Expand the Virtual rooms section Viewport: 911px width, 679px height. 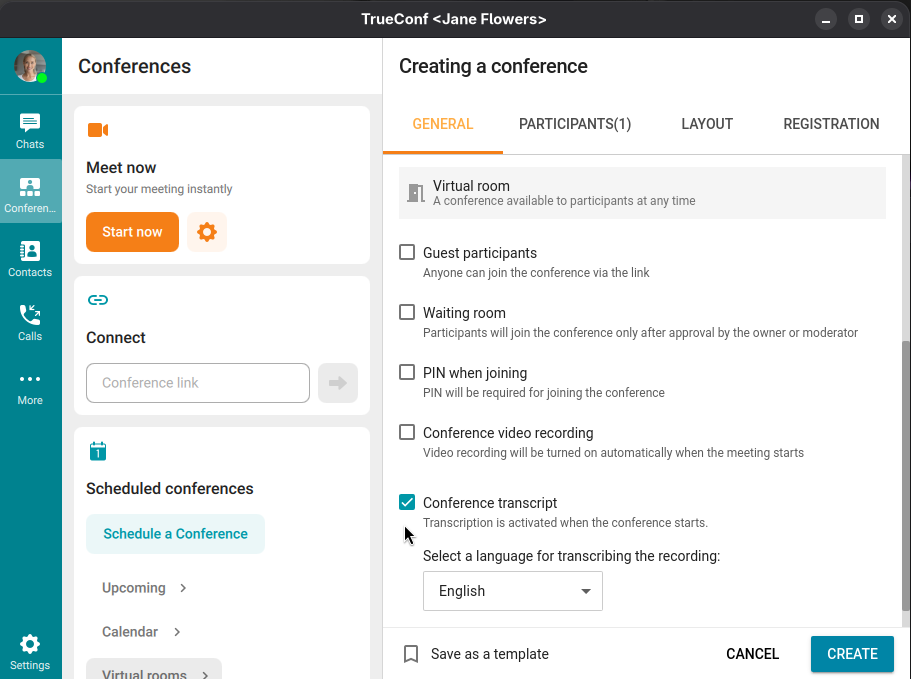pos(154,671)
